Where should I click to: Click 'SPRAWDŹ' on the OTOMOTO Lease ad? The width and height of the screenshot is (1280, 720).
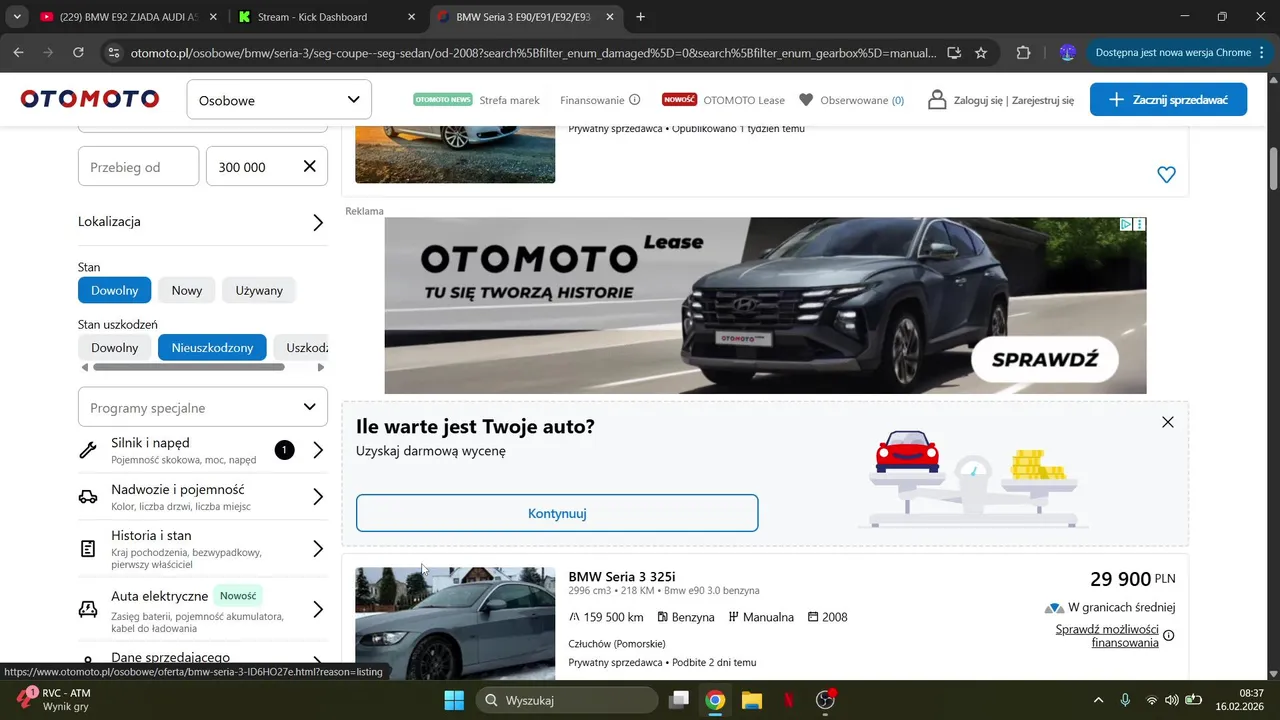click(1046, 360)
